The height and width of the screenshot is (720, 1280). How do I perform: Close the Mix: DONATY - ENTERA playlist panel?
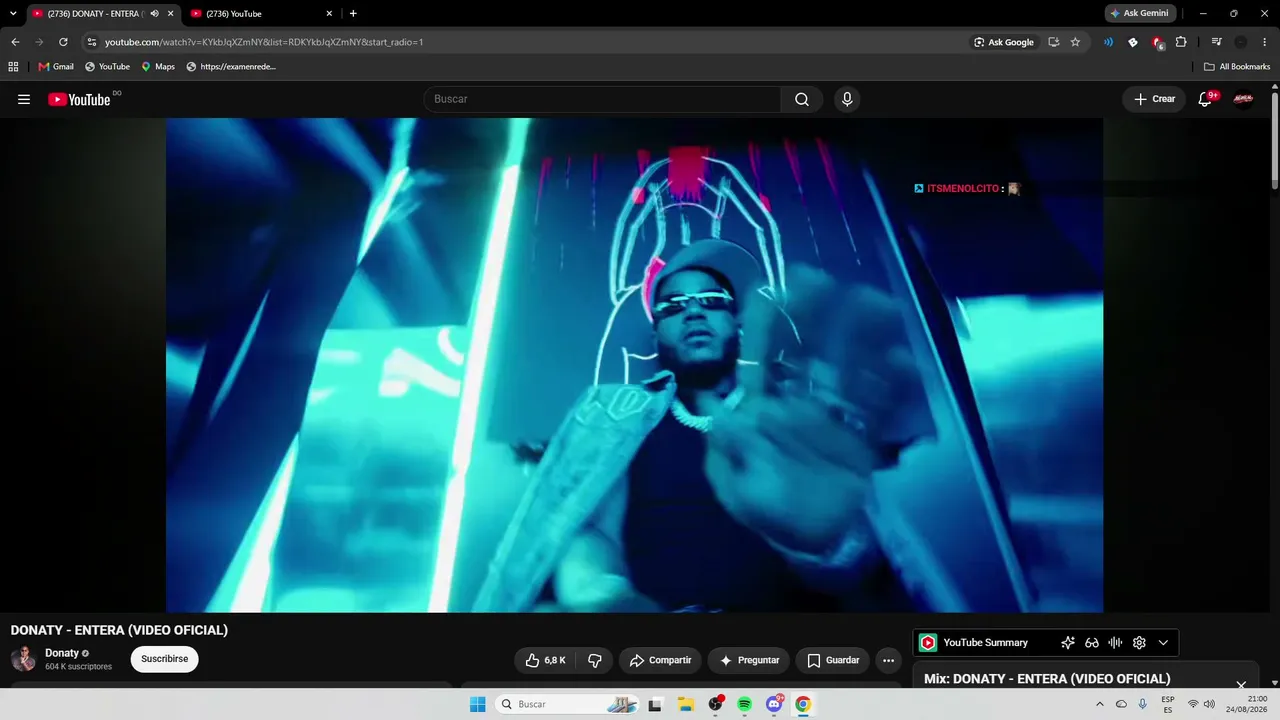(1241, 685)
